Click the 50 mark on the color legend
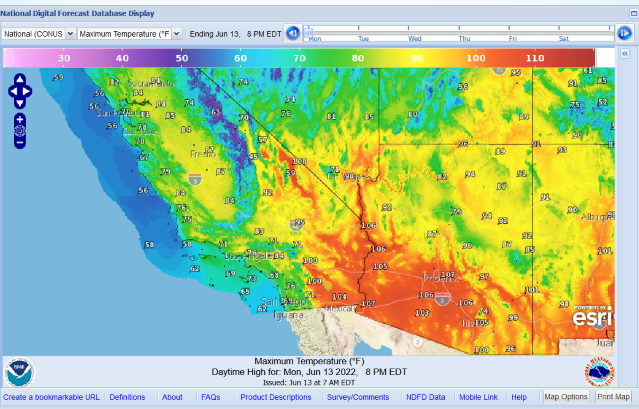Screen dimensions: 639x409 182,58
